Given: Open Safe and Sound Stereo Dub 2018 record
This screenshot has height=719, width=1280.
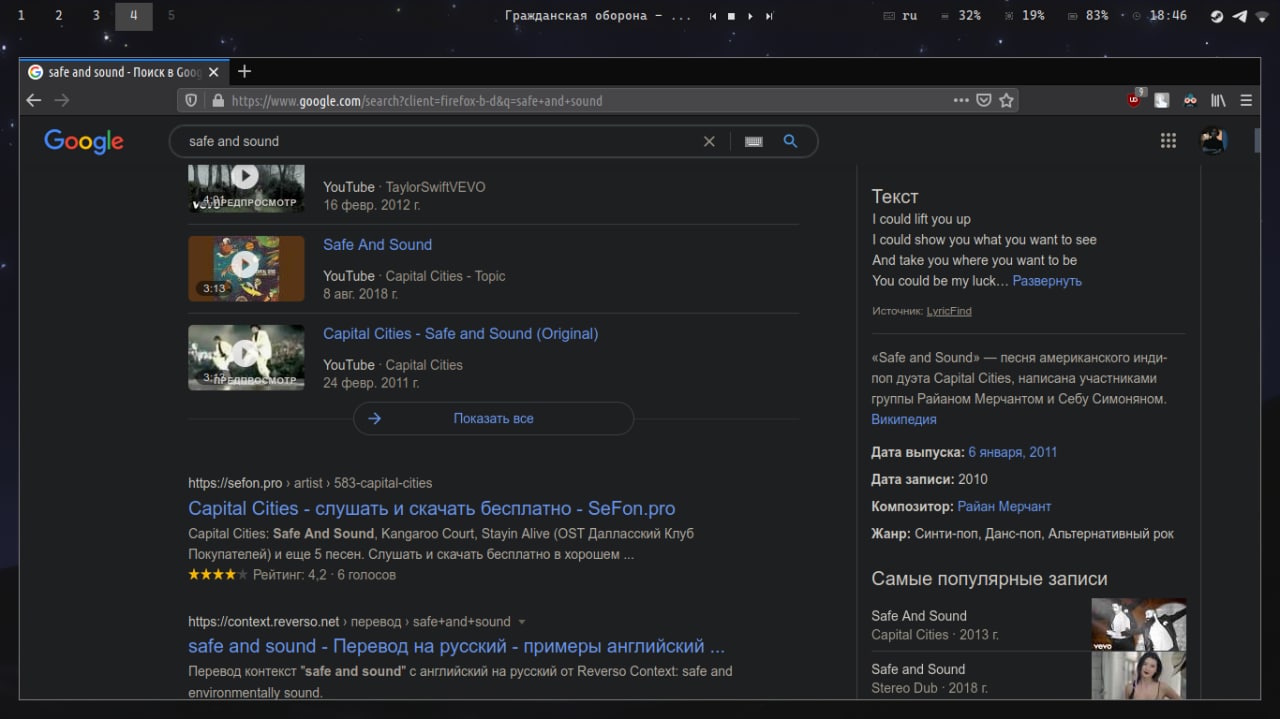Looking at the screenshot, I should coord(1028,678).
